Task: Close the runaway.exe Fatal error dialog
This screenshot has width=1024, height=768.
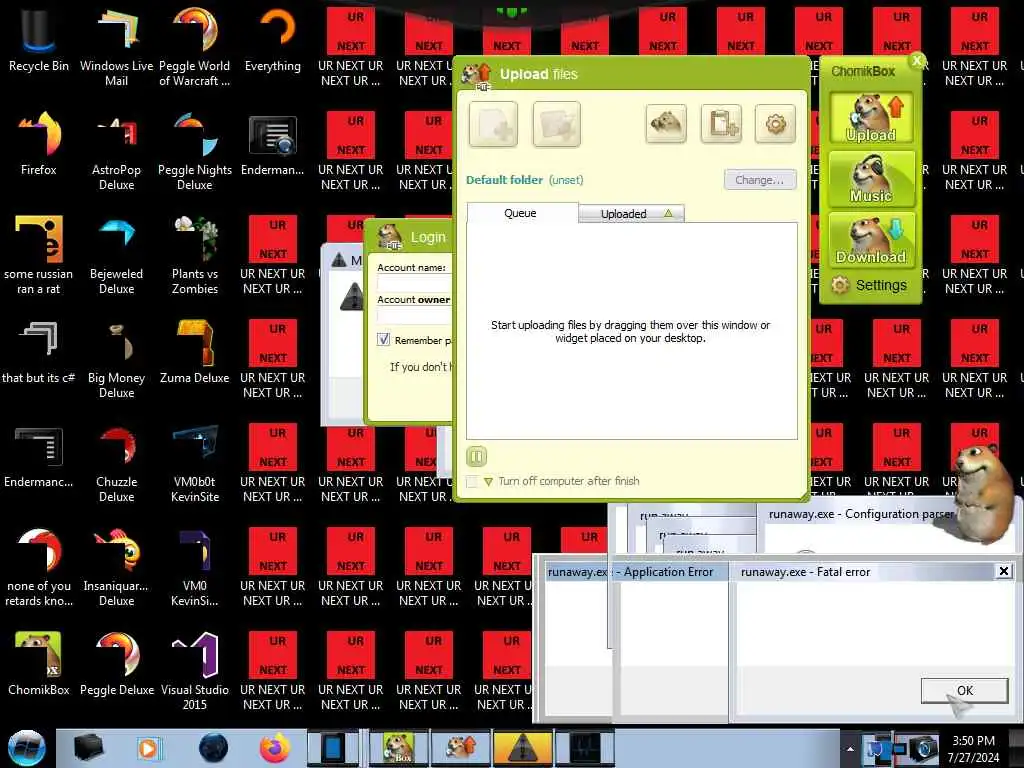Action: click(1004, 571)
